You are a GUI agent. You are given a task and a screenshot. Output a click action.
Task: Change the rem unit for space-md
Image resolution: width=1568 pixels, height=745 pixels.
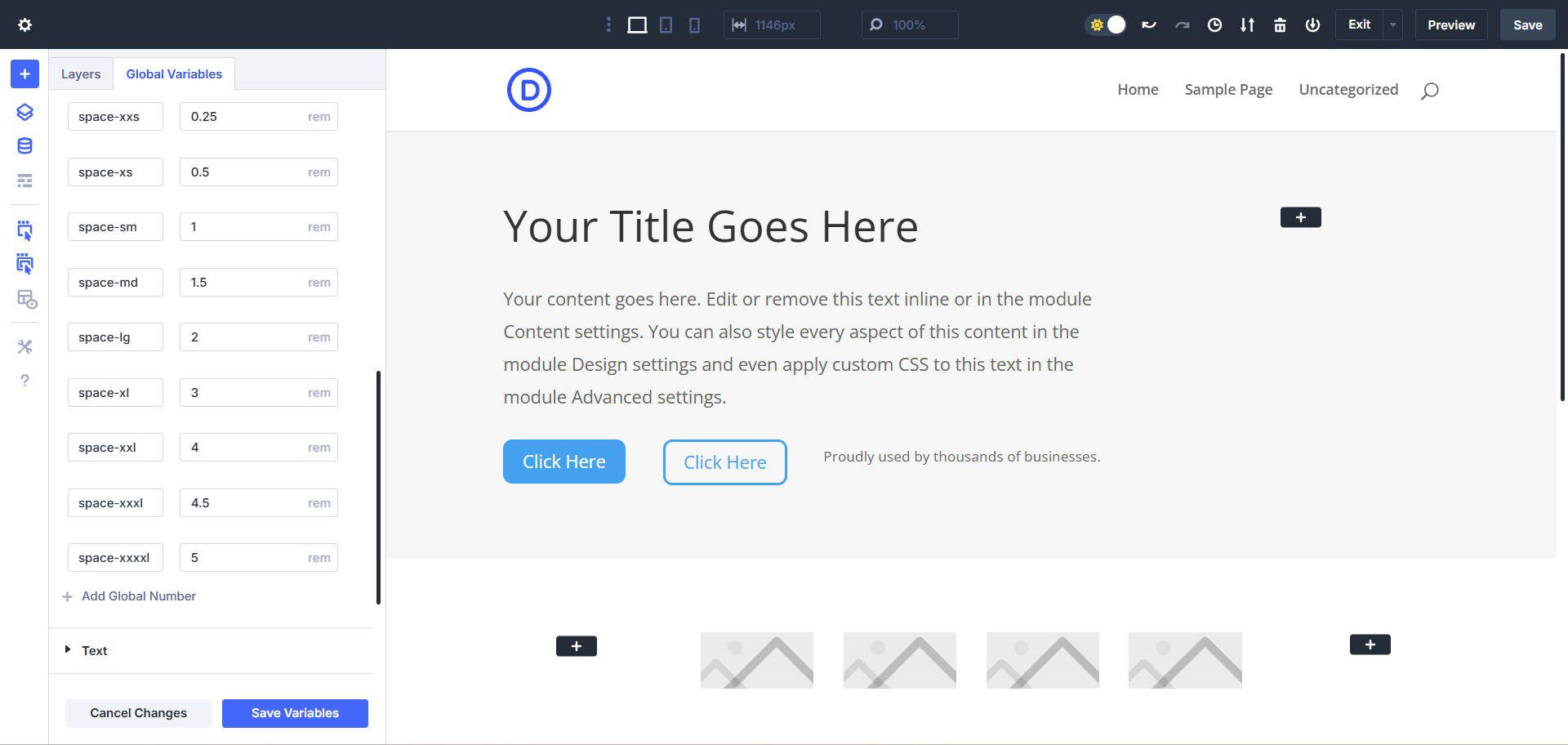coord(319,283)
